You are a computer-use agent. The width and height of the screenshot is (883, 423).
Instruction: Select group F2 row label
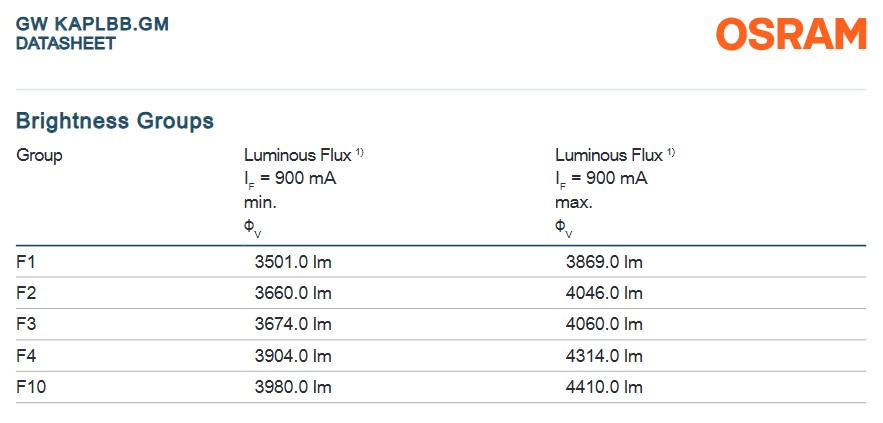(x=26, y=293)
